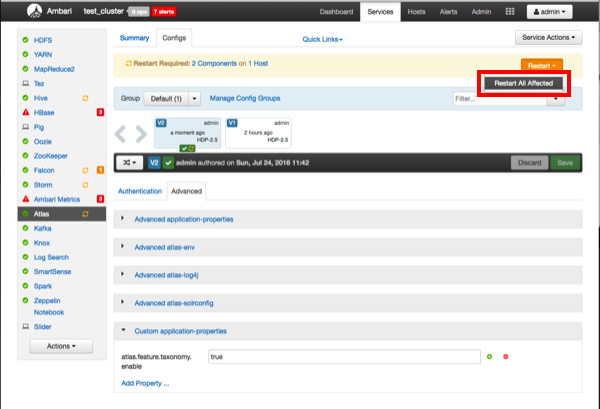Switch to the Summary tab
This screenshot has width=600, height=409.
[134, 38]
